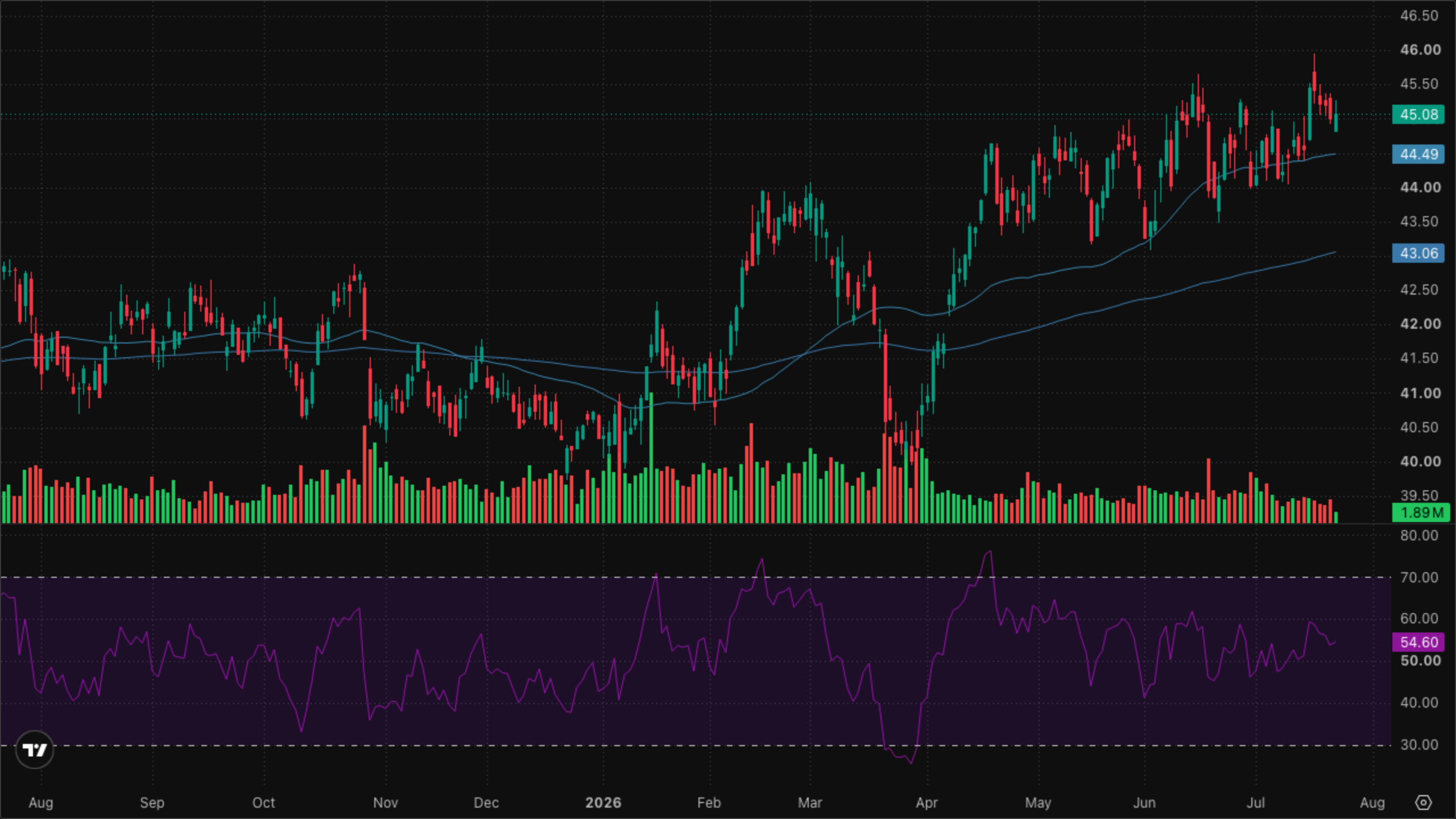Click the 44.49 moving average label
The width and height of the screenshot is (1456, 819).
pyautogui.click(x=1418, y=154)
